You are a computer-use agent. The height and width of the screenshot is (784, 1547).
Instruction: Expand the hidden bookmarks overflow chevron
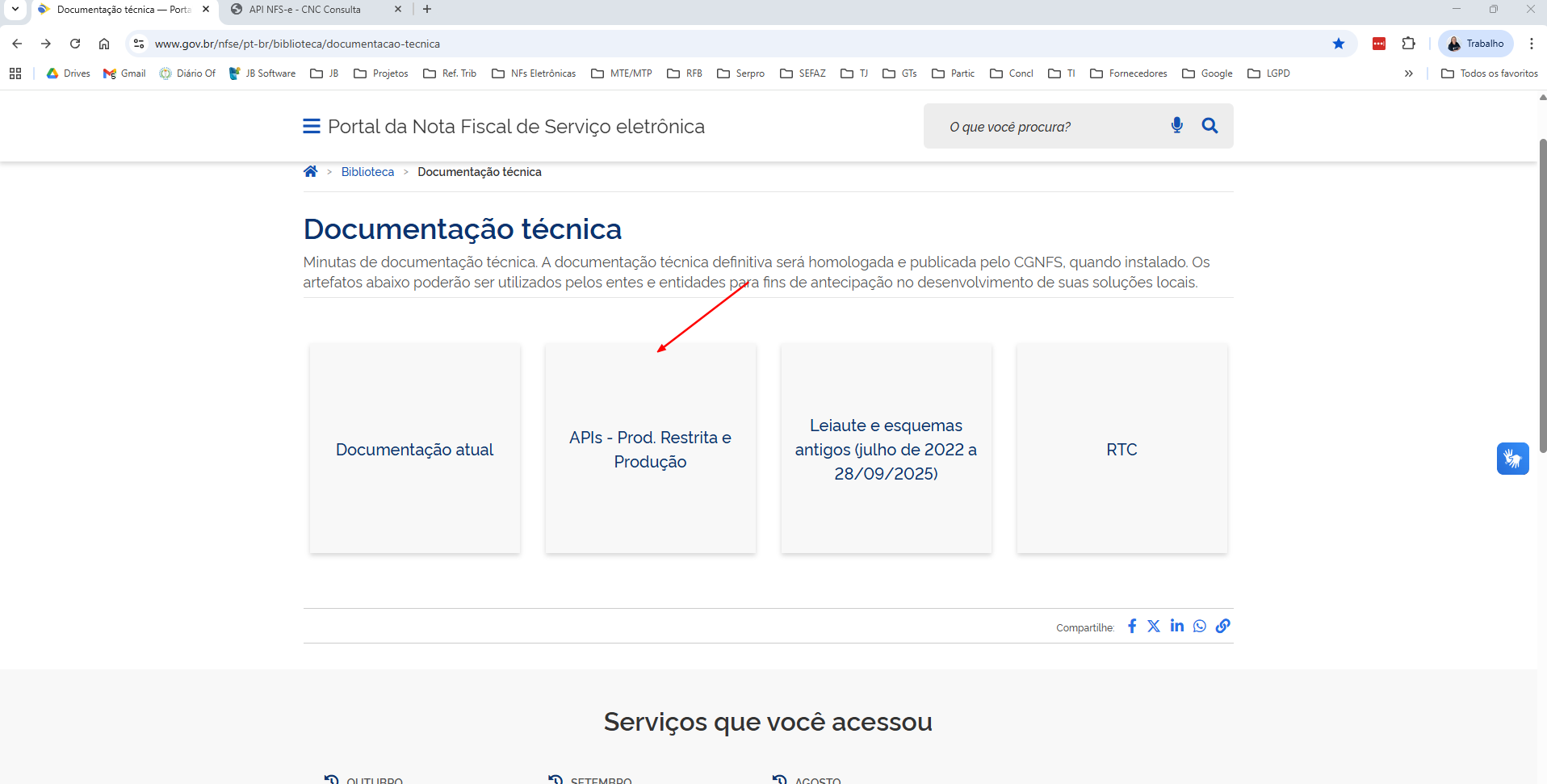[x=1408, y=73]
